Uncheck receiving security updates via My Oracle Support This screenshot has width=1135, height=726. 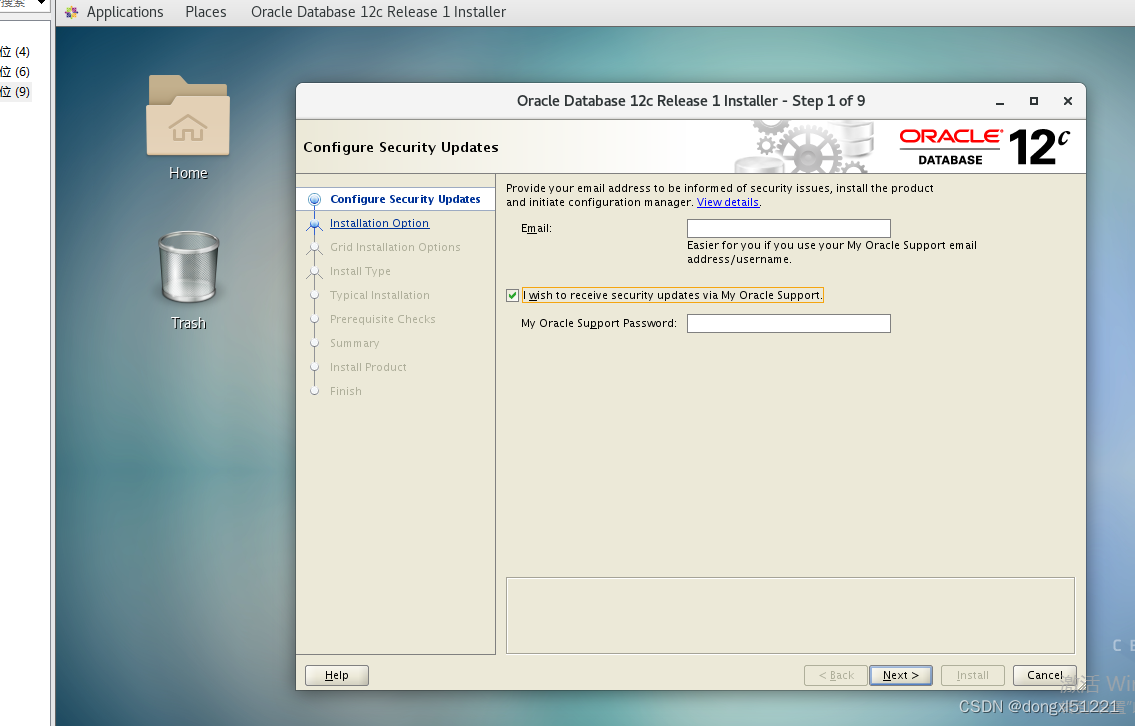[x=512, y=295]
